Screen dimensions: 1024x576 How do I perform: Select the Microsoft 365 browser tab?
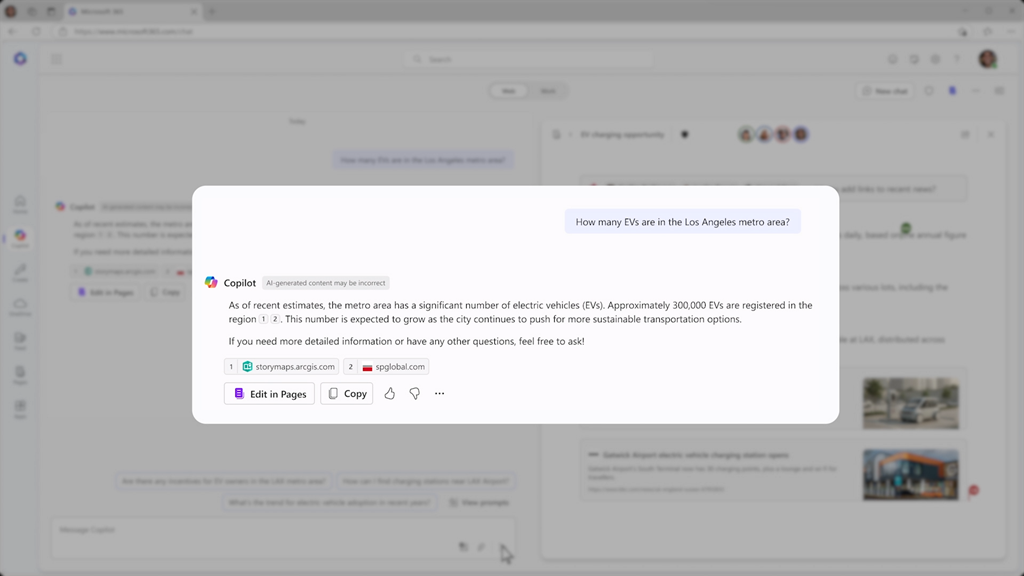134,12
